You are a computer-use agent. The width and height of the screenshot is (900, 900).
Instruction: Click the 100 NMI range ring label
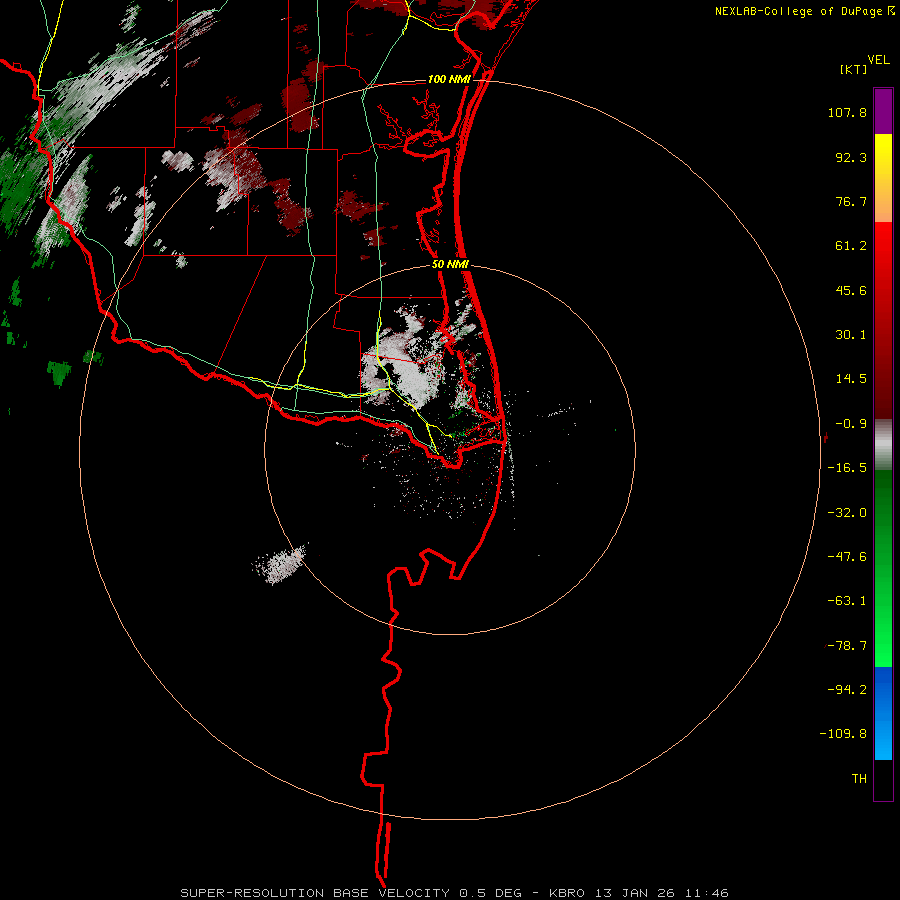click(x=449, y=79)
